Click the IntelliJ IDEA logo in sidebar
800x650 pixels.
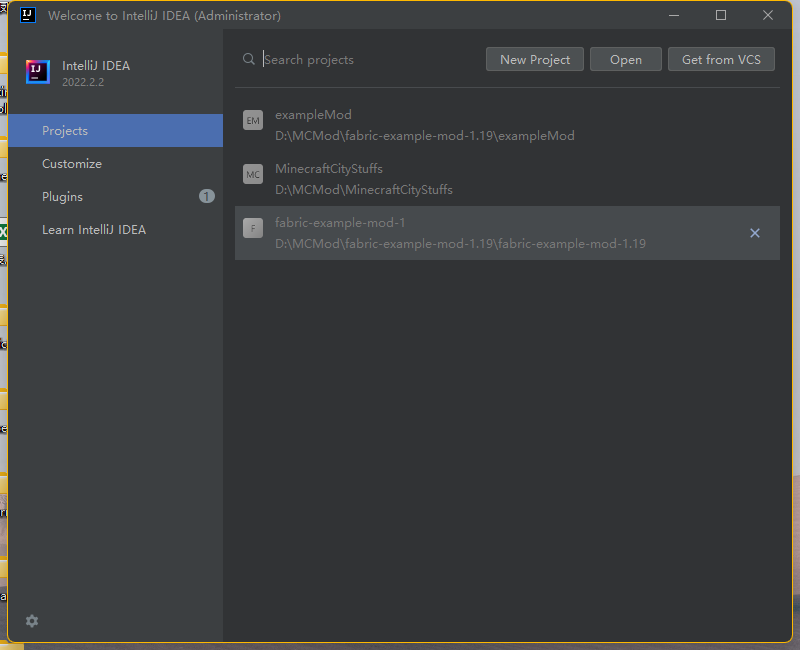pyautogui.click(x=38, y=71)
